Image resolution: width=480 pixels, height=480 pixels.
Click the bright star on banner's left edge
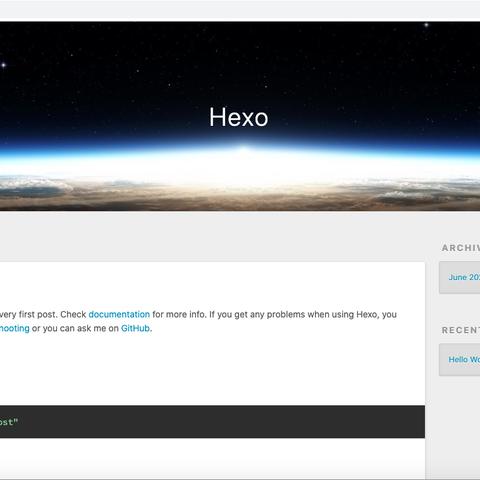pos(3,65)
